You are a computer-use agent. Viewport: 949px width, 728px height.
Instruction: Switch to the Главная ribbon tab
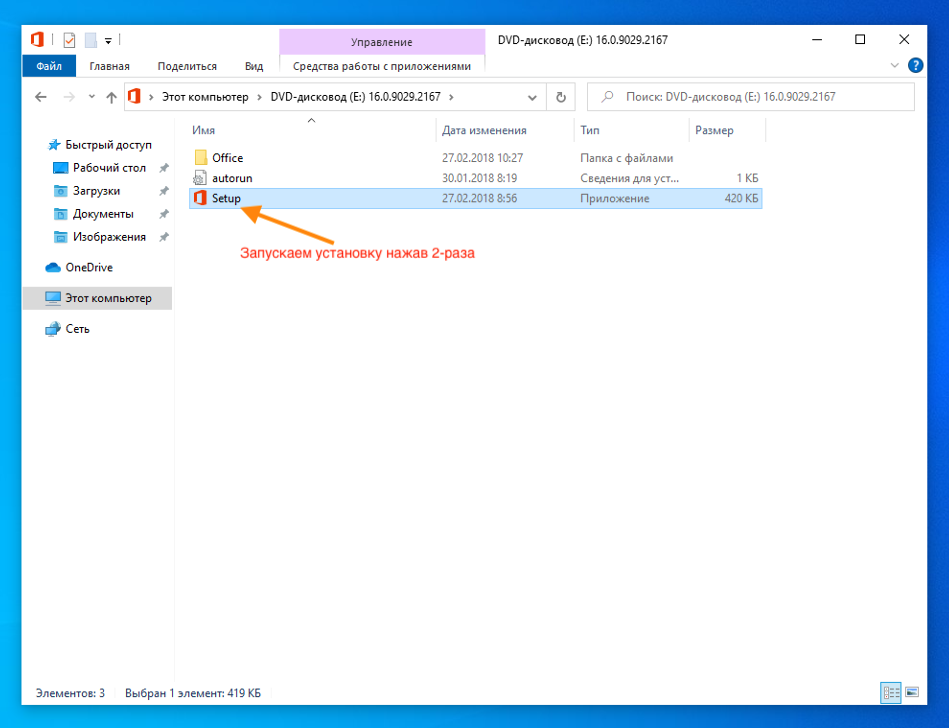pos(110,66)
